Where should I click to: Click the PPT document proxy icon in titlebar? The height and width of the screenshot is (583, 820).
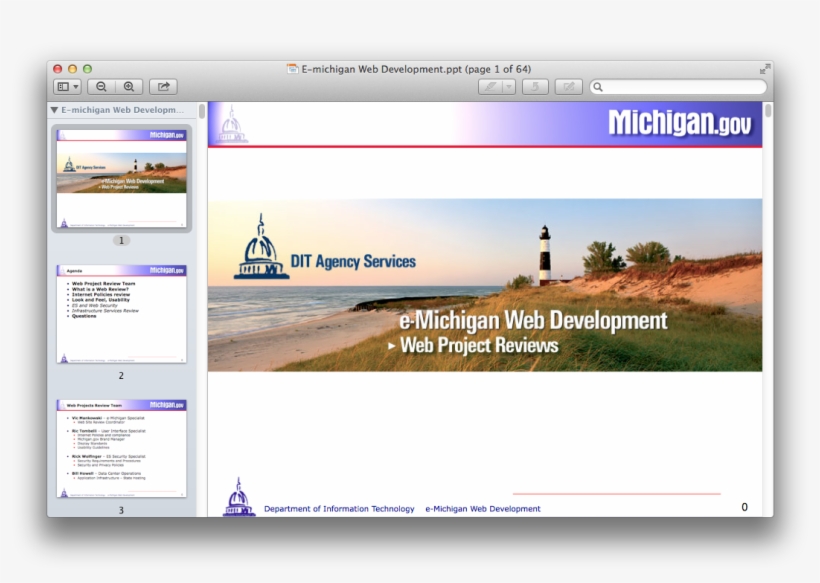coord(290,69)
